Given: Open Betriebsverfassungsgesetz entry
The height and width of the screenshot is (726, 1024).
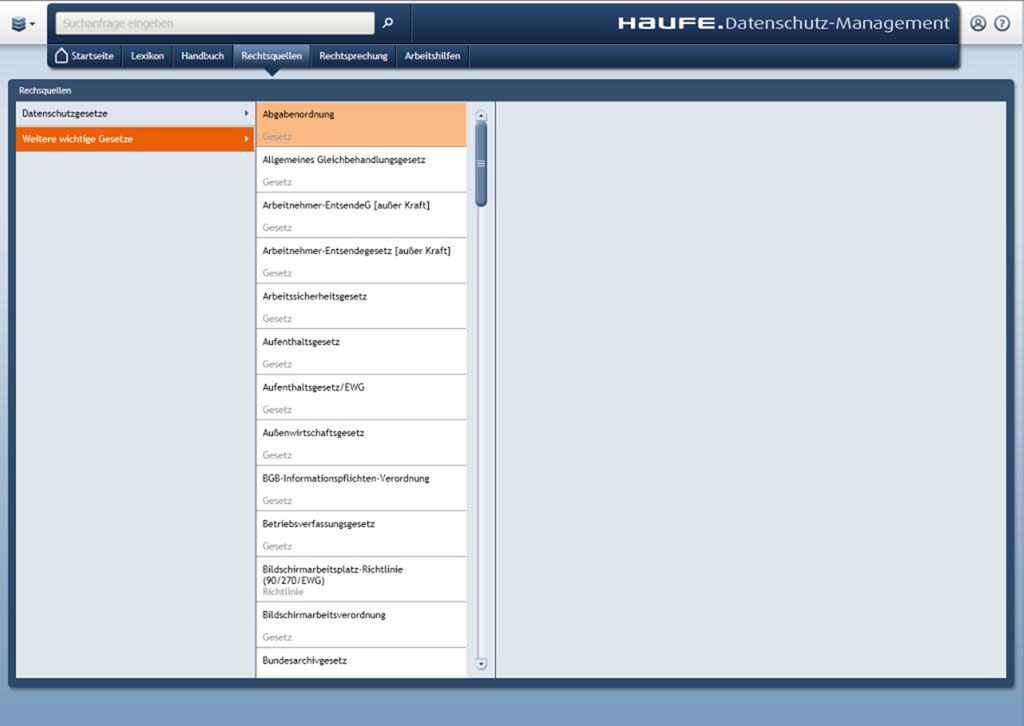Looking at the screenshot, I should click(361, 534).
